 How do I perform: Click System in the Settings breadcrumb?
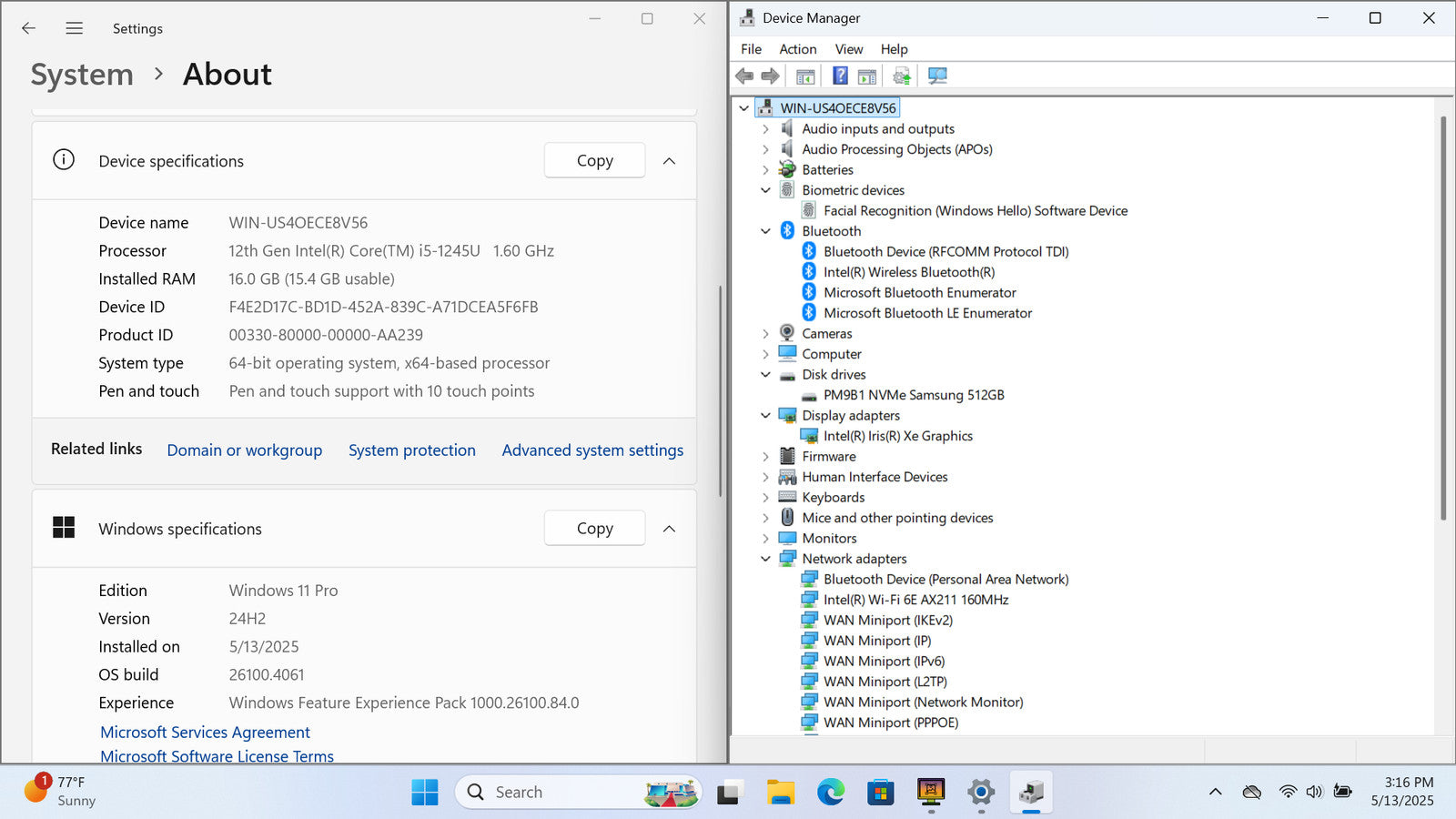[82, 75]
